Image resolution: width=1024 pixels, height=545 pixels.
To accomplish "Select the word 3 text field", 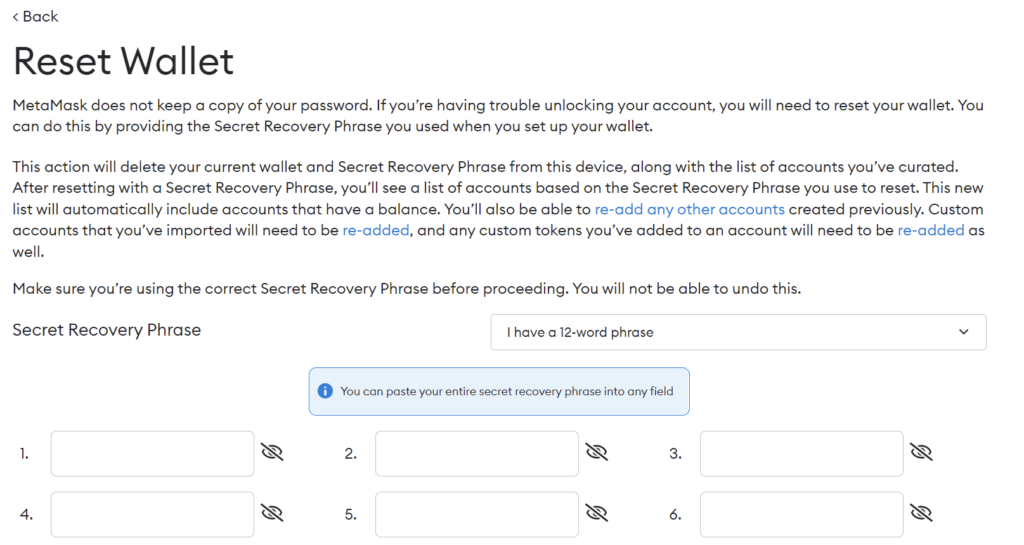I will point(801,454).
